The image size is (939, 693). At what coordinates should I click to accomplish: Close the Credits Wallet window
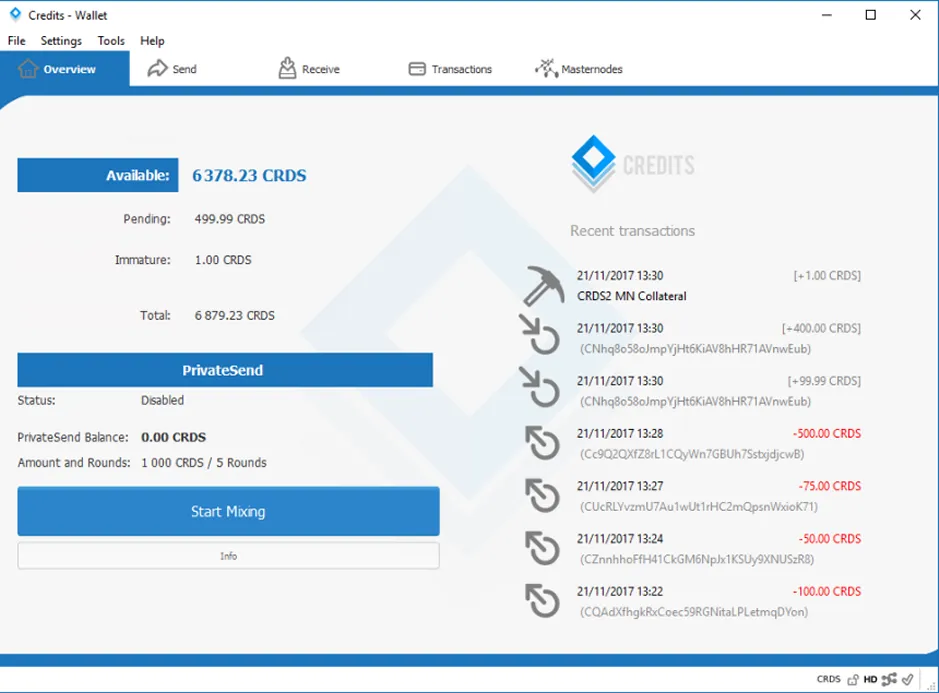click(915, 15)
